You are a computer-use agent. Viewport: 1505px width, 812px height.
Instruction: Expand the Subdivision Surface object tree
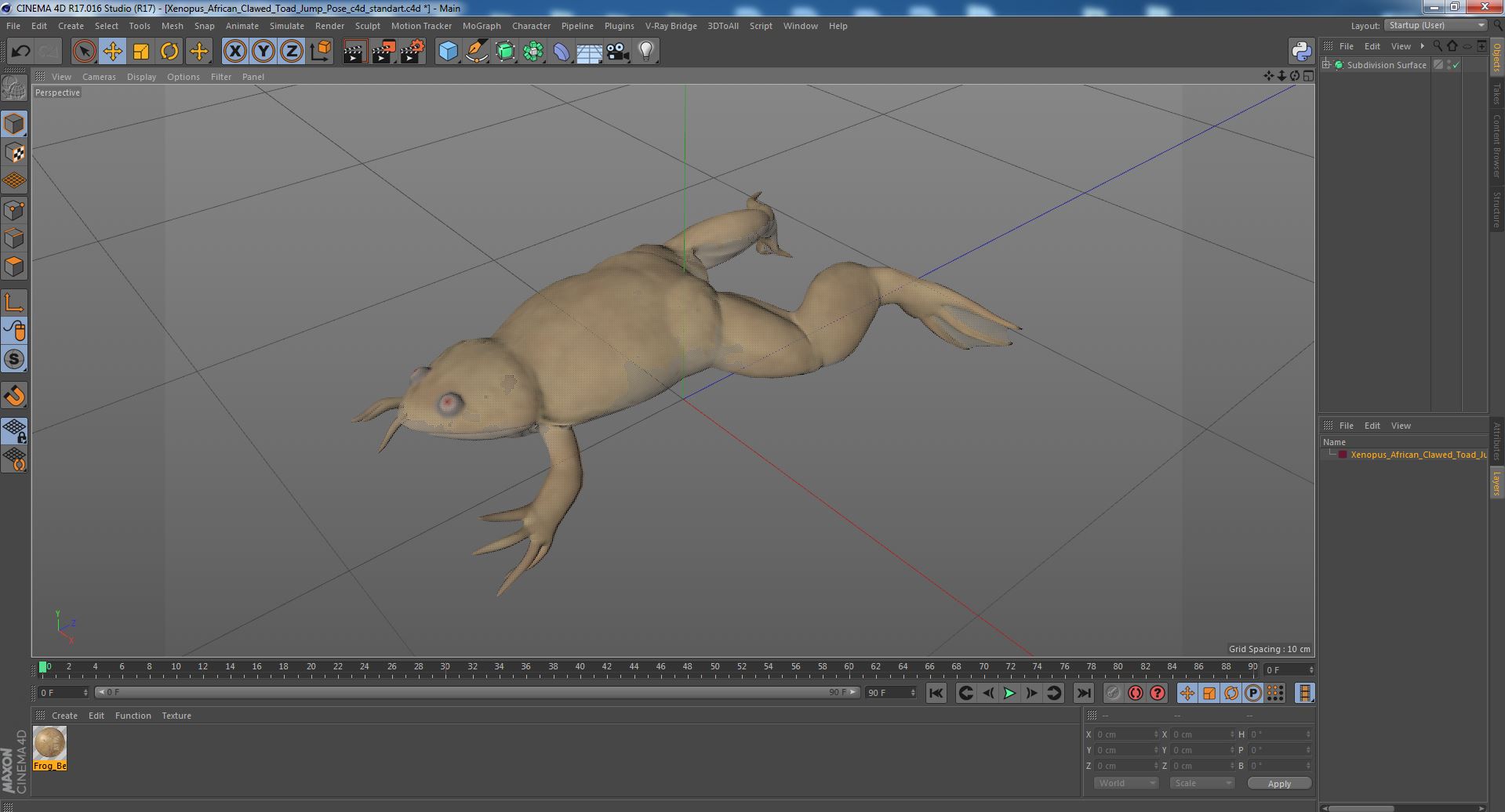(1326, 65)
